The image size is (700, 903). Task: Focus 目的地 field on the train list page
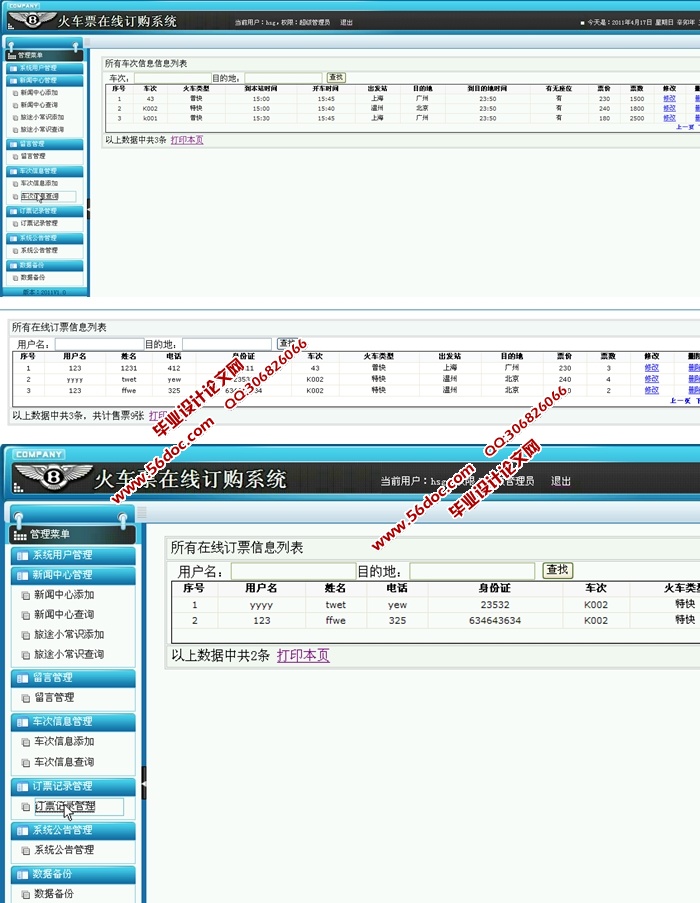pos(283,78)
